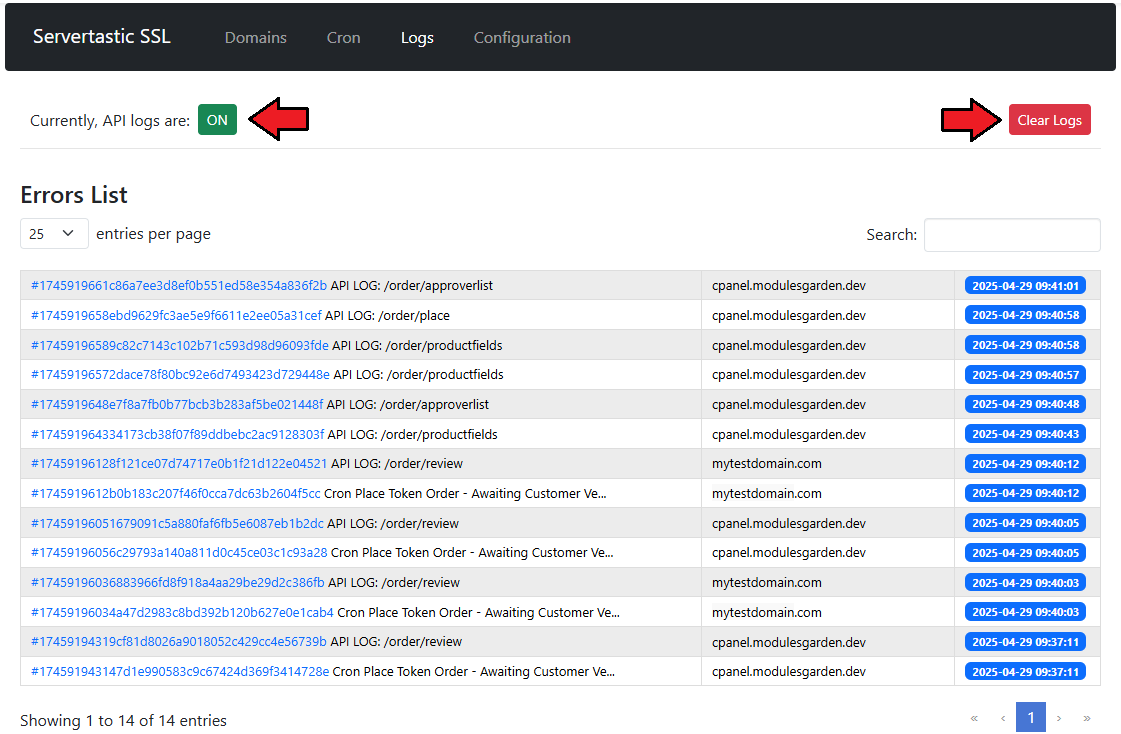Viewport: 1121px width, 734px height.
Task: Select page 1 in pagination
Action: pyautogui.click(x=1031, y=718)
